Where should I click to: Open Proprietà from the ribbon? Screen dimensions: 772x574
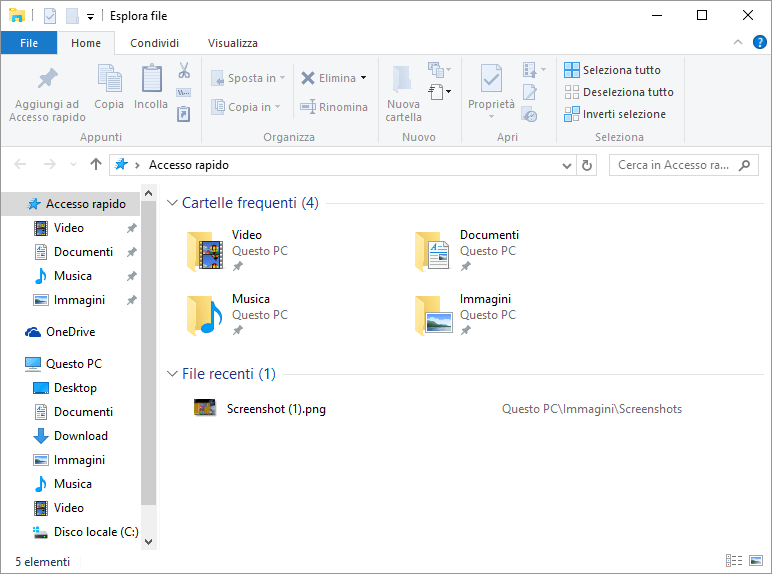[491, 79]
